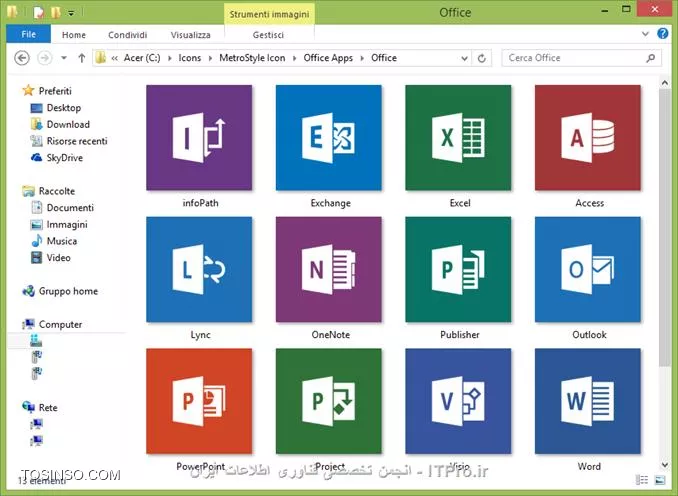This screenshot has height=496, width=678.
Task: Switch to large thumbnails view in status bar
Action: click(660, 480)
